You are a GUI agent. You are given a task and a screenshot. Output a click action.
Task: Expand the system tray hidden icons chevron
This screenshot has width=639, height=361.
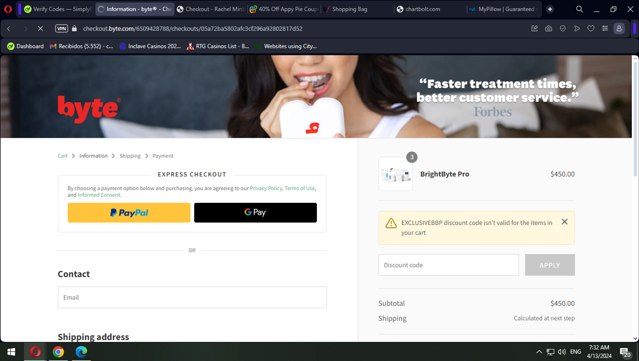pos(539,352)
